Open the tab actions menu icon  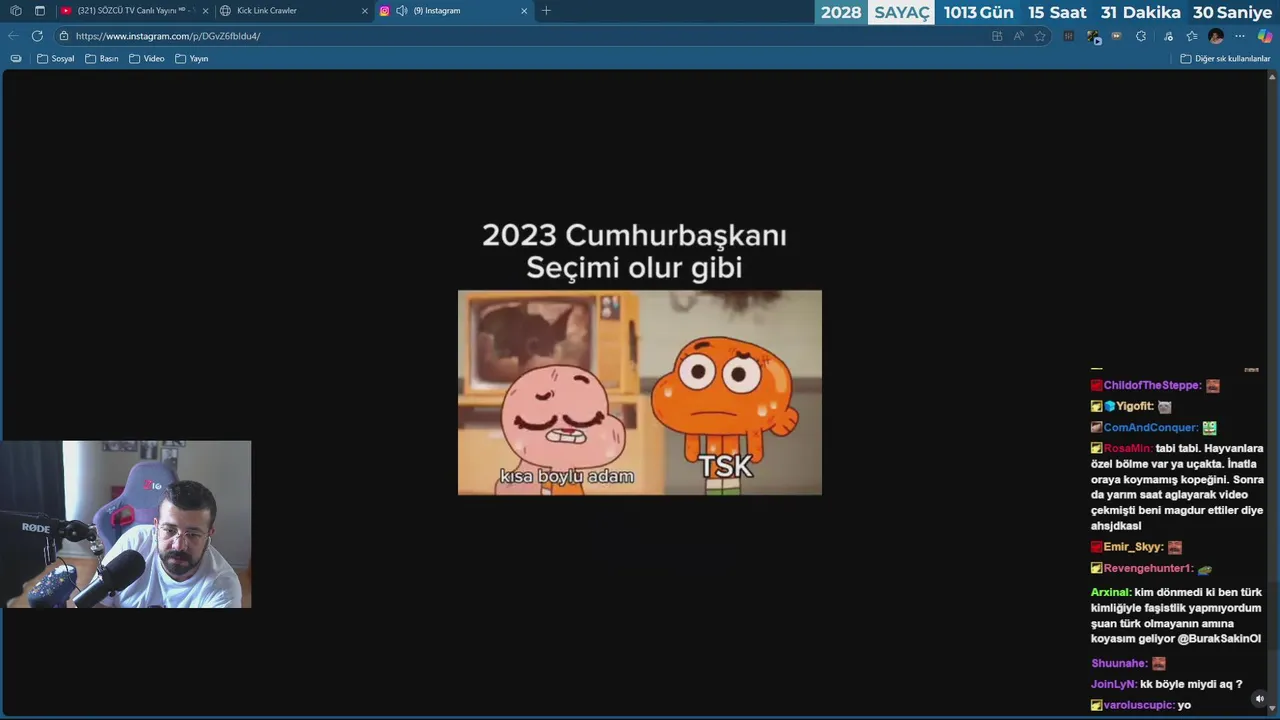40,11
